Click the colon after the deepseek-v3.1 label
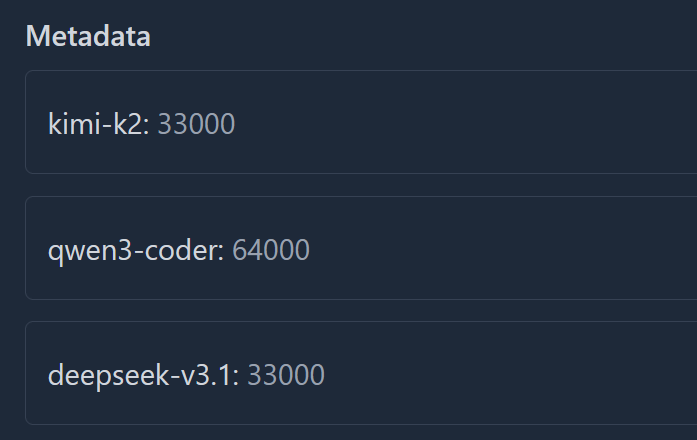The width and height of the screenshot is (697, 440). (x=236, y=378)
